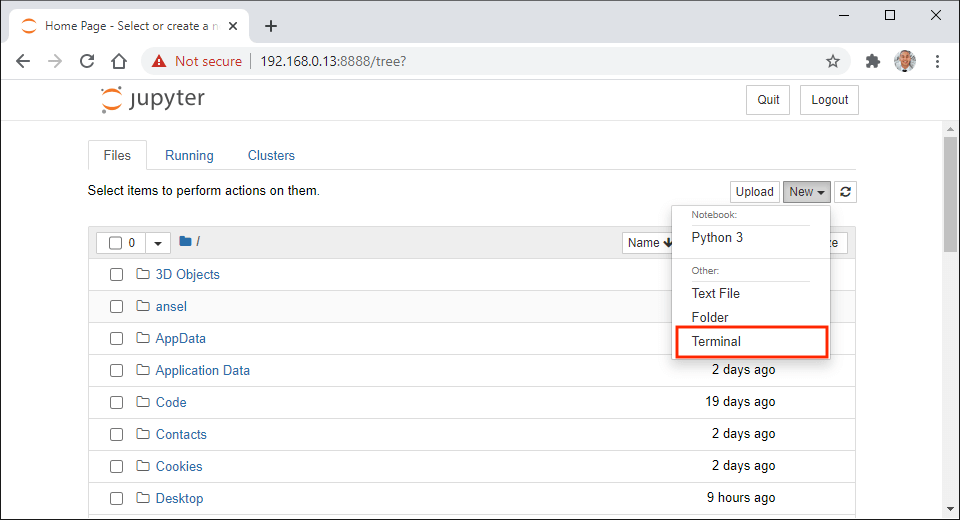The height and width of the screenshot is (520, 960).
Task: Expand the select-all dropdown arrow
Action: 159,243
